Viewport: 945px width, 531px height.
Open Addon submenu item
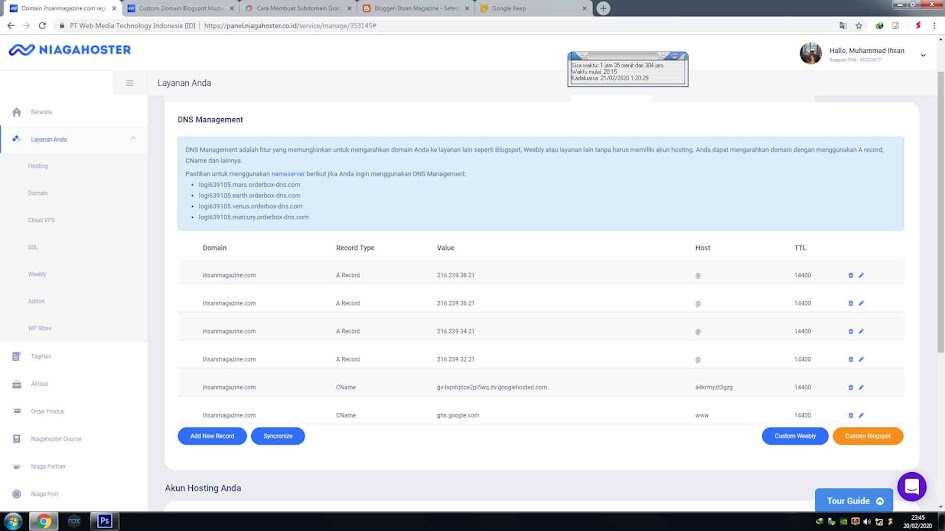coord(36,301)
